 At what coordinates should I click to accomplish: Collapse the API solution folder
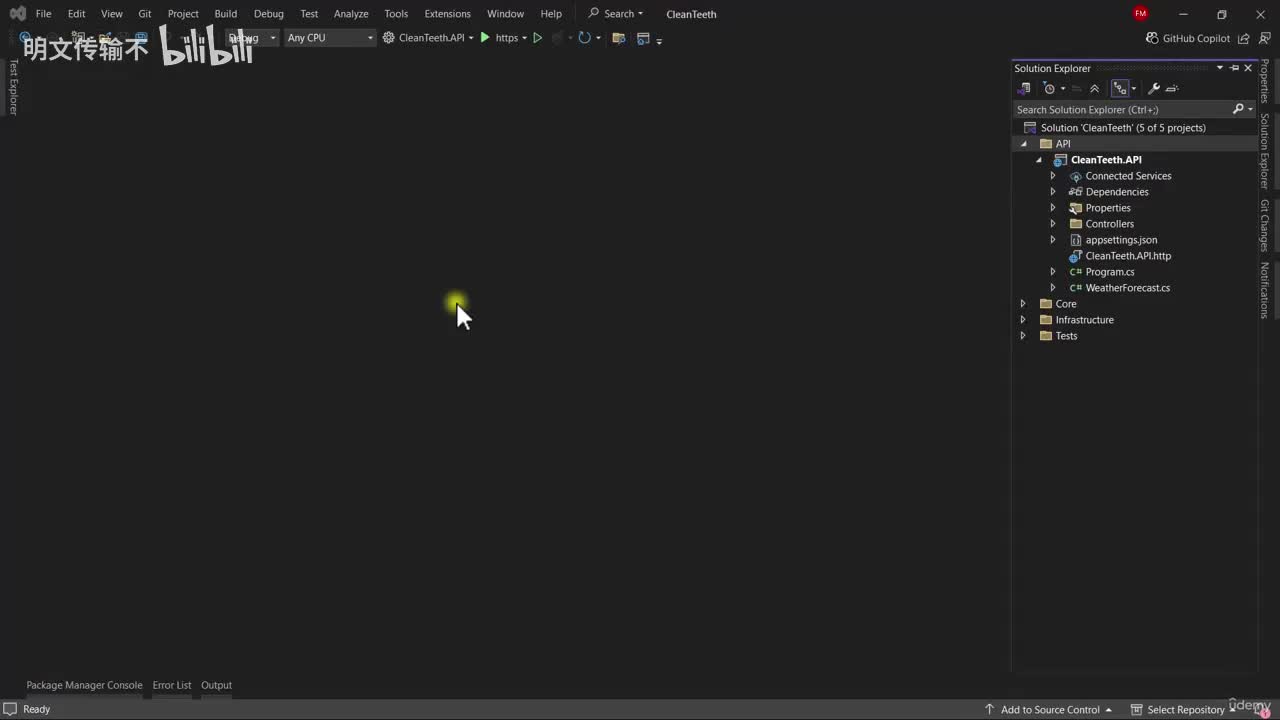coord(1023,144)
